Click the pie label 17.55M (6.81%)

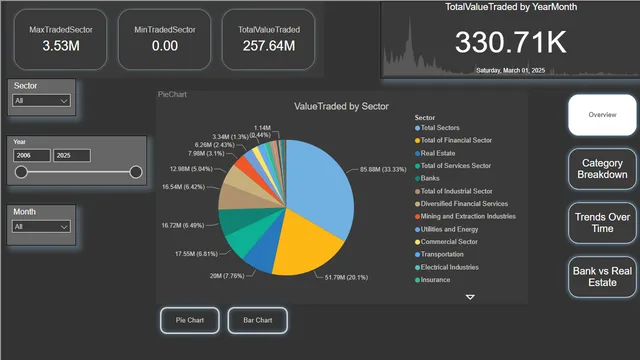pyautogui.click(x=196, y=254)
